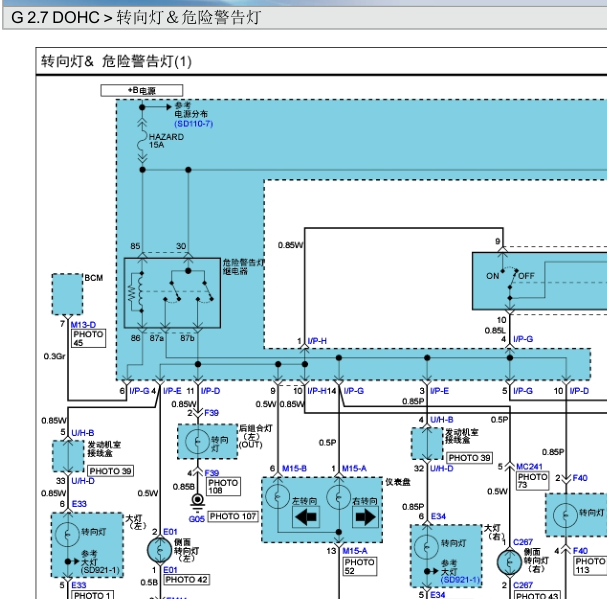Screen dimensions: 607x599
Task: Open F40 connector link at pin 2
Action: pos(580,478)
